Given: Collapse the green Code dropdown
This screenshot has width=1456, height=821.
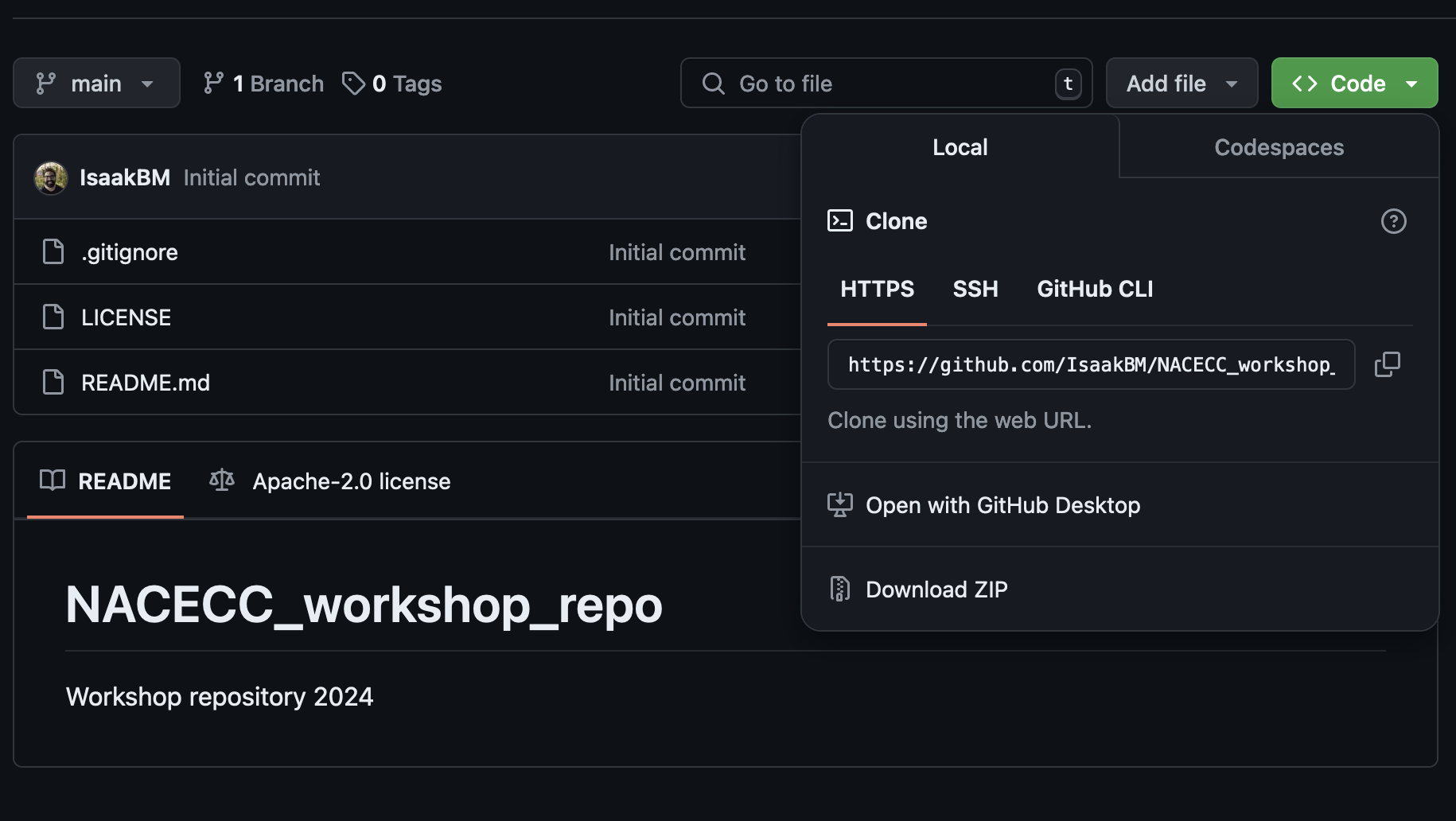Looking at the screenshot, I should [1354, 84].
